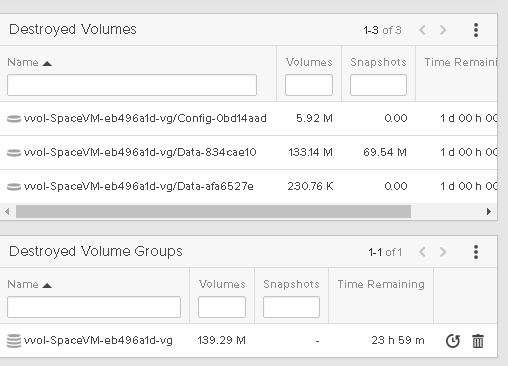Click the Destroyed Volumes panel title
This screenshot has width=508, height=366.
pos(73,29)
